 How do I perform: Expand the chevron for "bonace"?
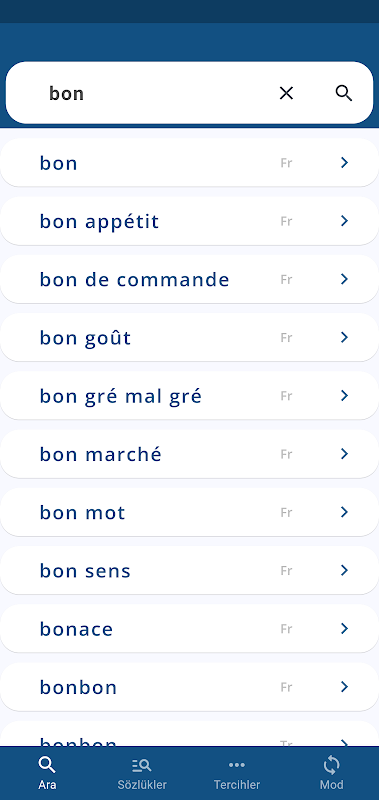(x=344, y=629)
